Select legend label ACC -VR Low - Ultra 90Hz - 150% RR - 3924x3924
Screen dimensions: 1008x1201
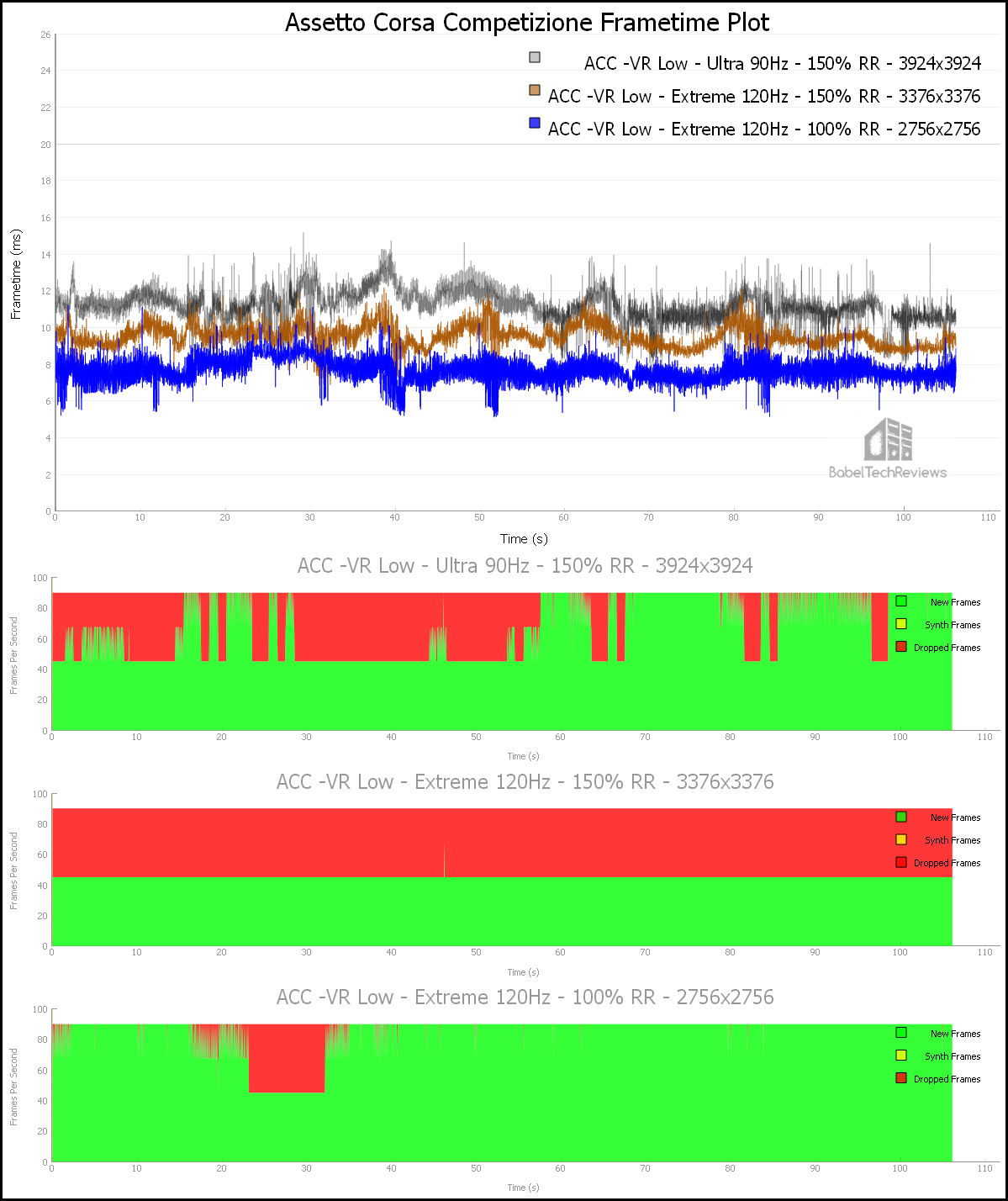(783, 64)
